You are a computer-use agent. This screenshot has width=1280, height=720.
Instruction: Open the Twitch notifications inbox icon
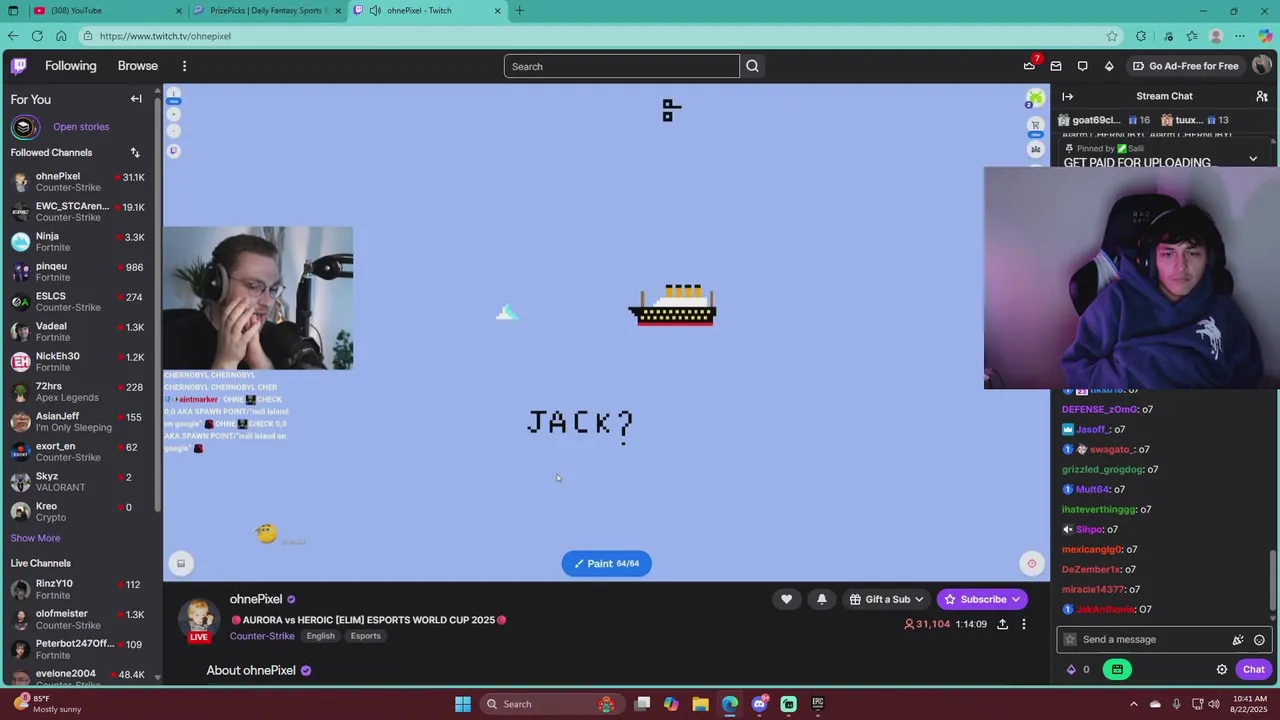pos(1056,66)
